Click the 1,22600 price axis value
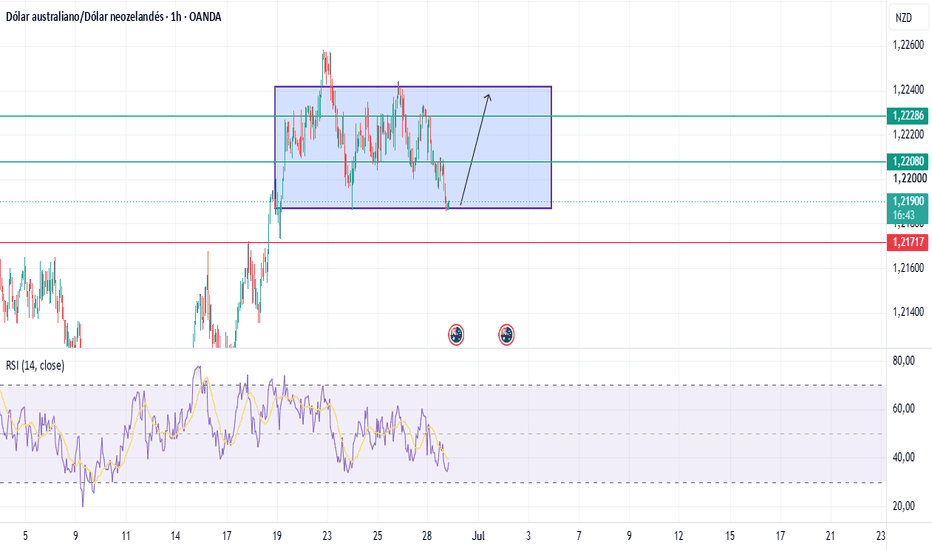The width and height of the screenshot is (932, 550). [x=908, y=45]
